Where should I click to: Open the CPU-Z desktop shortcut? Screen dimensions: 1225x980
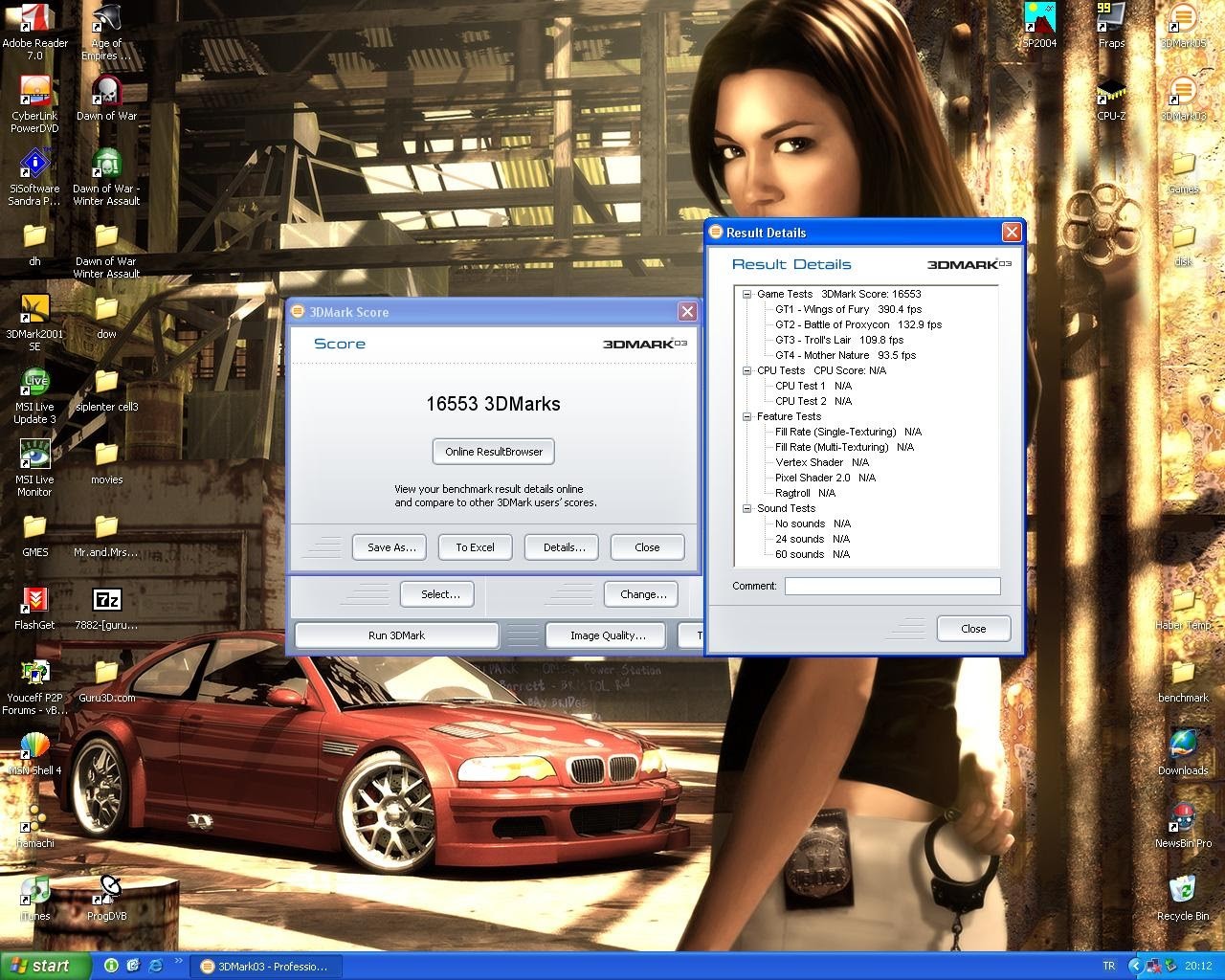coord(1110,94)
